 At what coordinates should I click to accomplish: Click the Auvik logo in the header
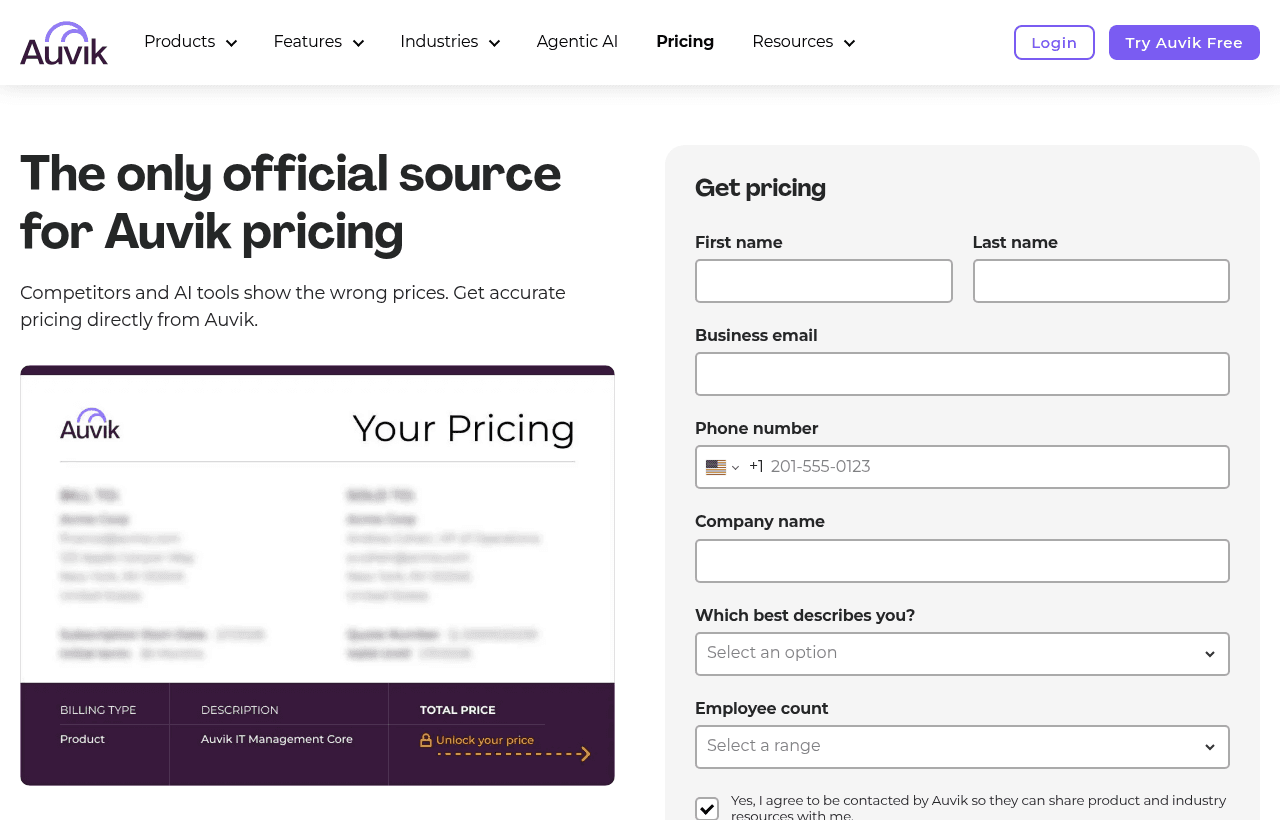click(x=64, y=43)
